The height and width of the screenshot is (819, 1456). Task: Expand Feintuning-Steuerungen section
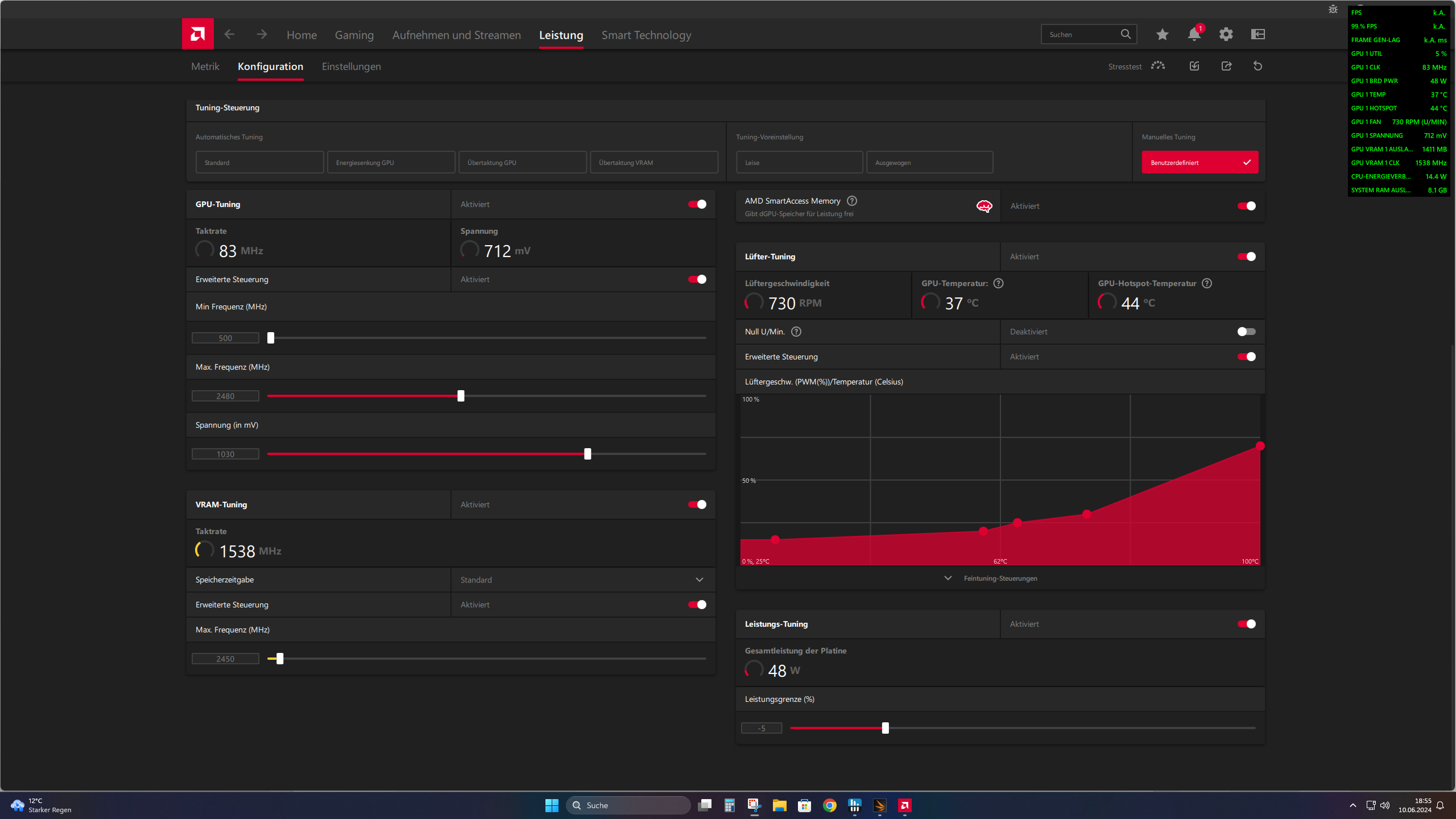point(1000,578)
